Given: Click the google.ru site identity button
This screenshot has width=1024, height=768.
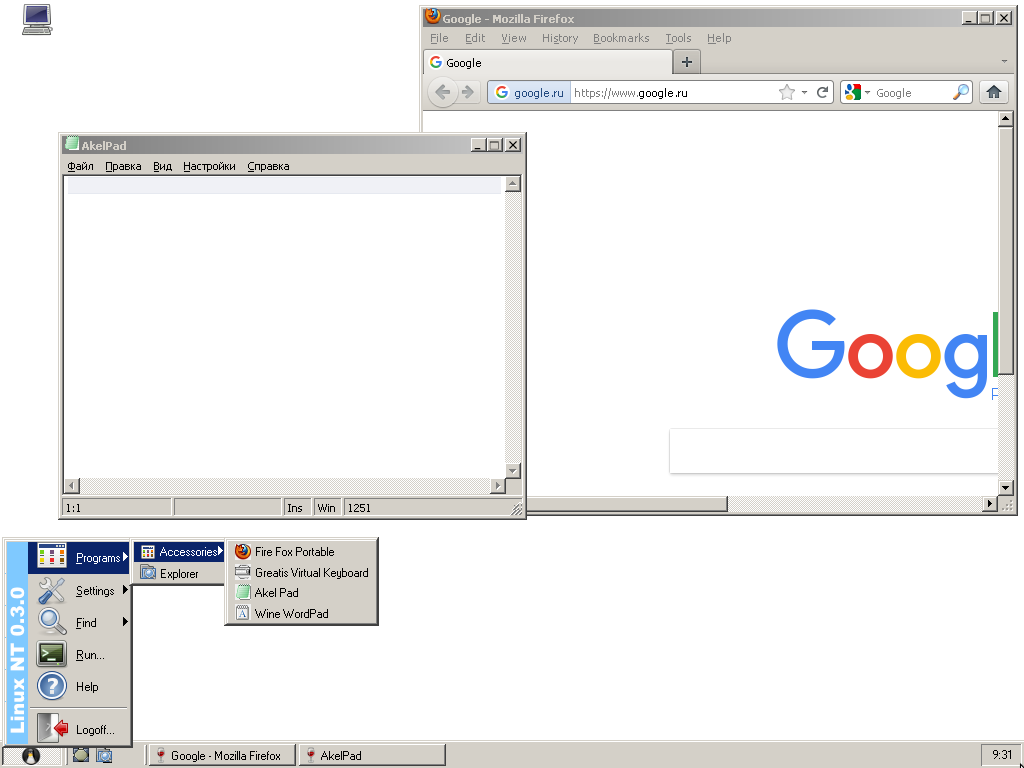Looking at the screenshot, I should [x=530, y=93].
